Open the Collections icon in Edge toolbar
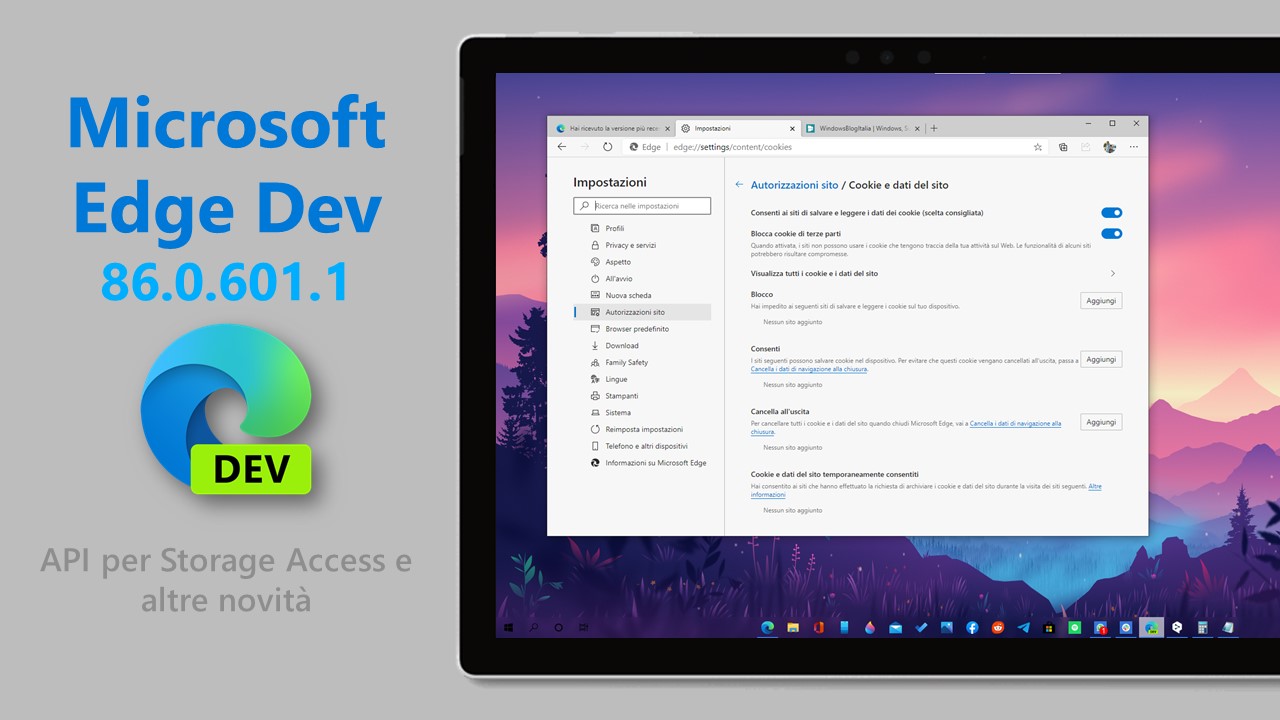Viewport: 1280px width, 720px height. pos(1063,146)
